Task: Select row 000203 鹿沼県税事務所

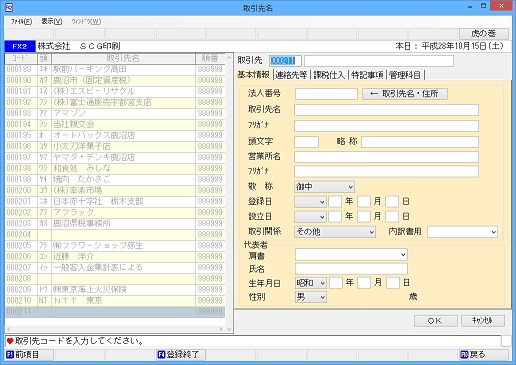Action: (115, 223)
